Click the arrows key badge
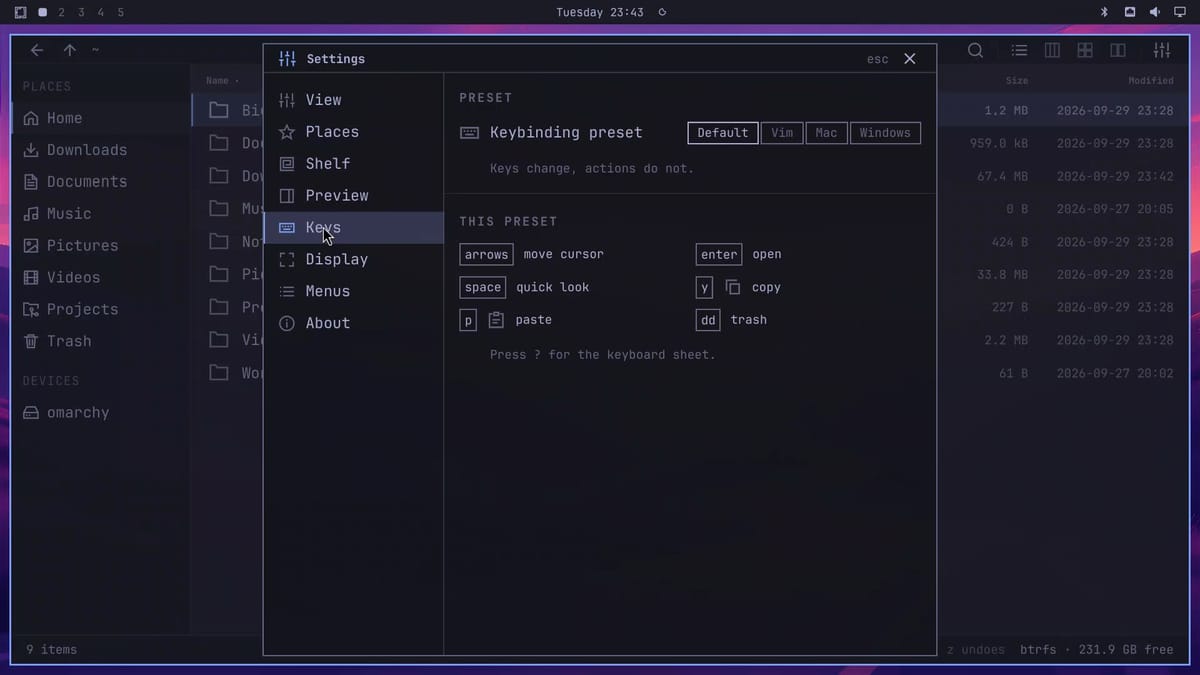 tap(487, 255)
